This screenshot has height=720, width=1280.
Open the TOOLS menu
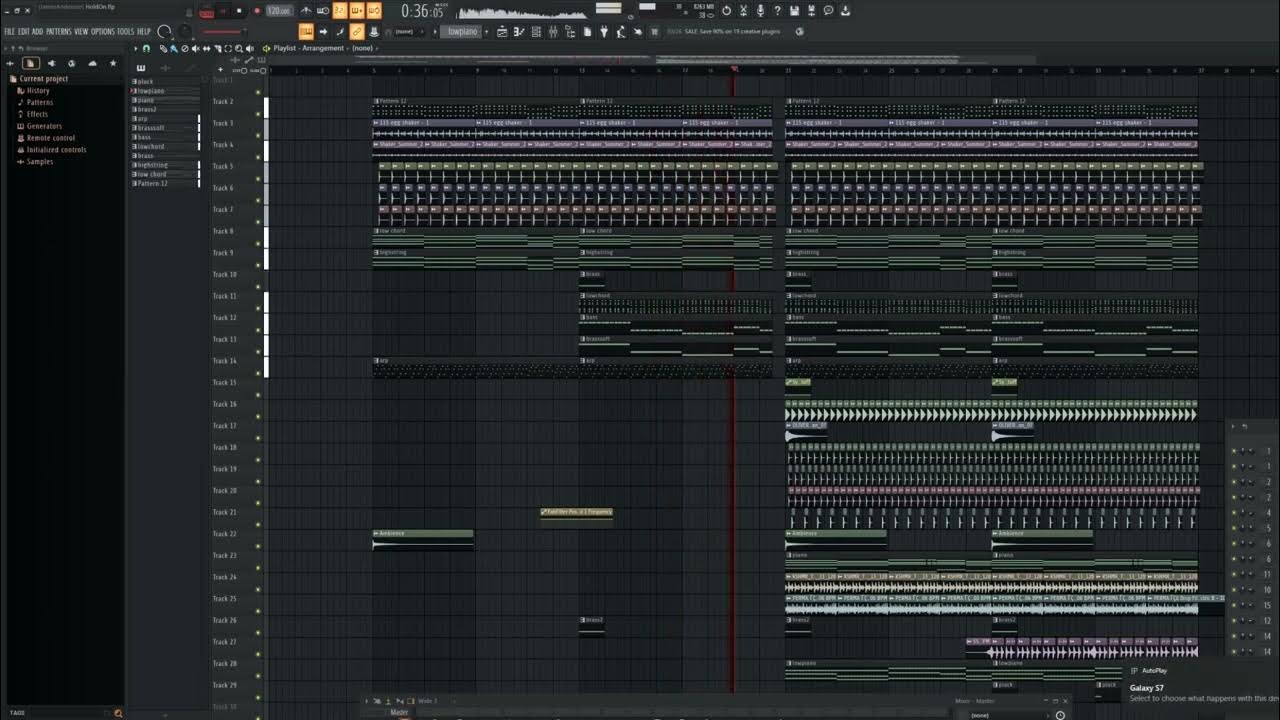coord(126,31)
